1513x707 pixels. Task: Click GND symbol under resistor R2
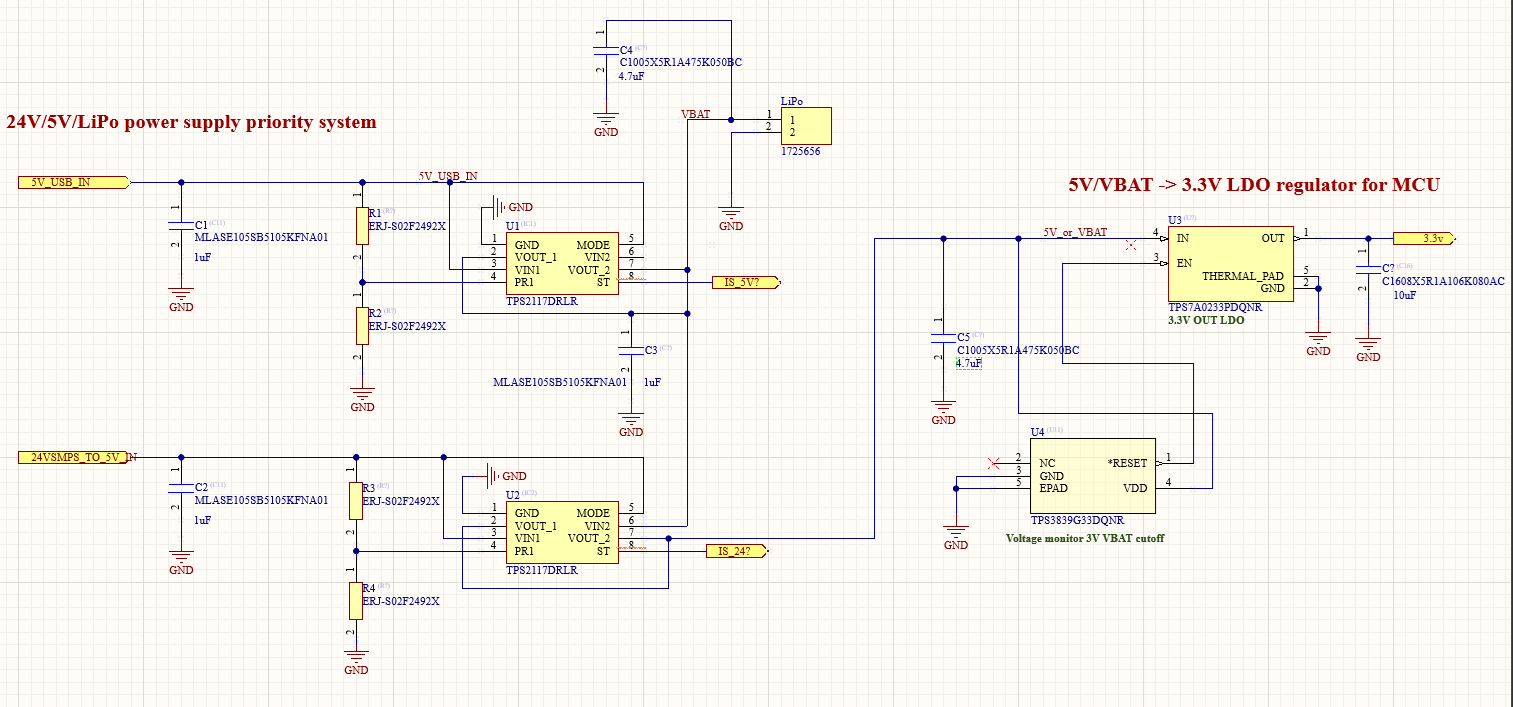(x=362, y=397)
